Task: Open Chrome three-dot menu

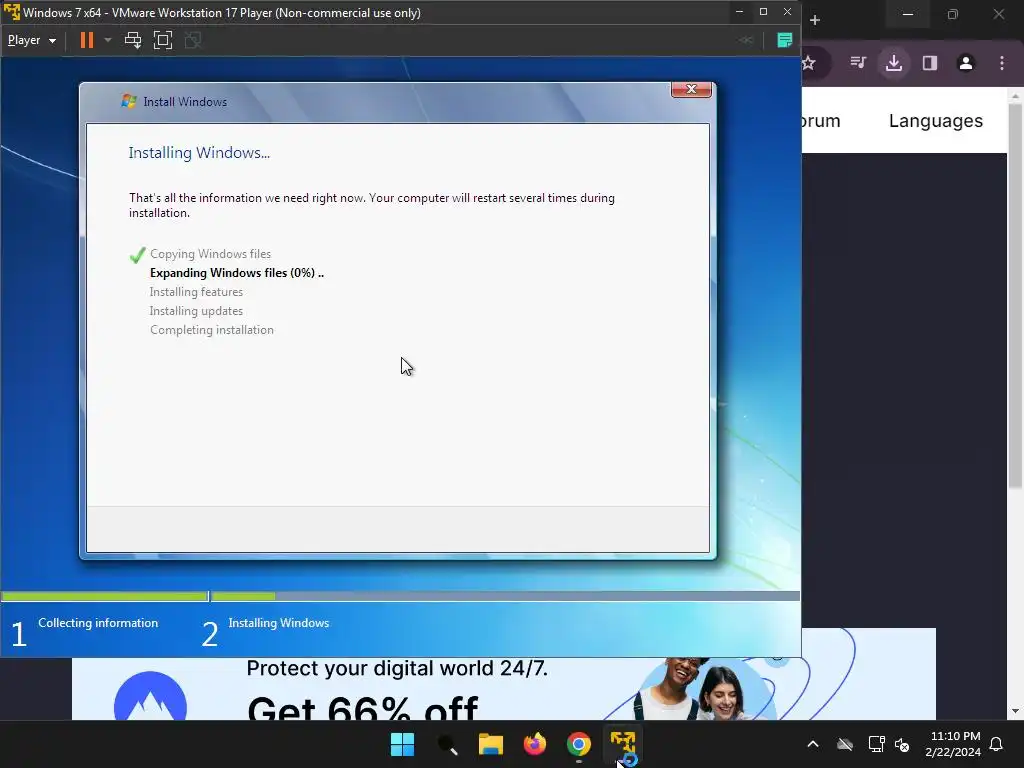Action: pos(1002,63)
